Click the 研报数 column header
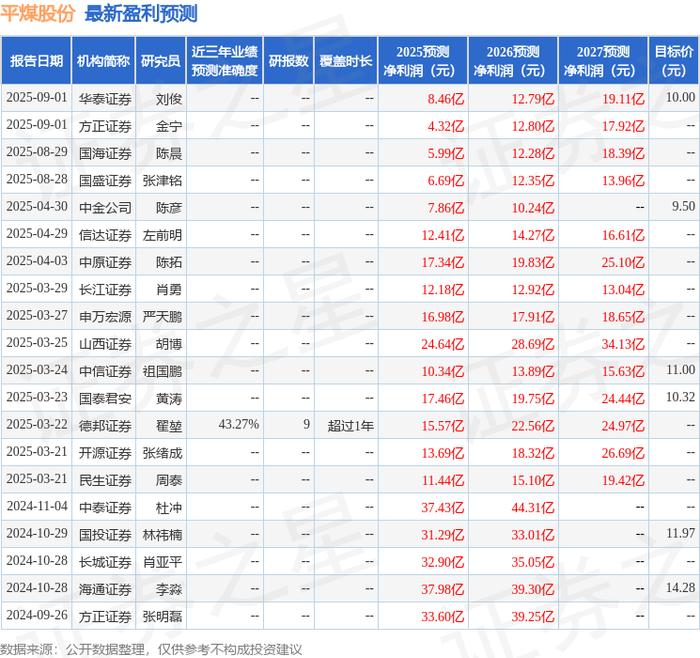The width and height of the screenshot is (700, 658). coord(288,61)
